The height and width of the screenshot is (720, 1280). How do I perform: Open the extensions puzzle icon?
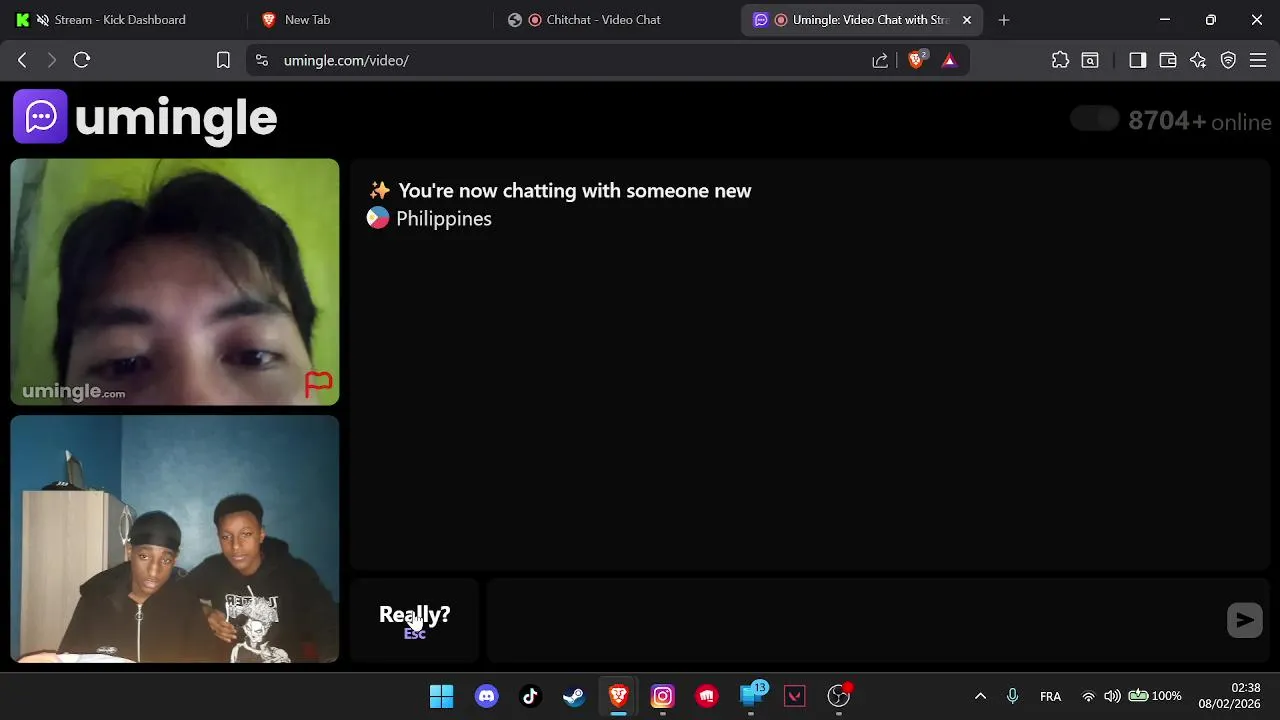(1061, 60)
